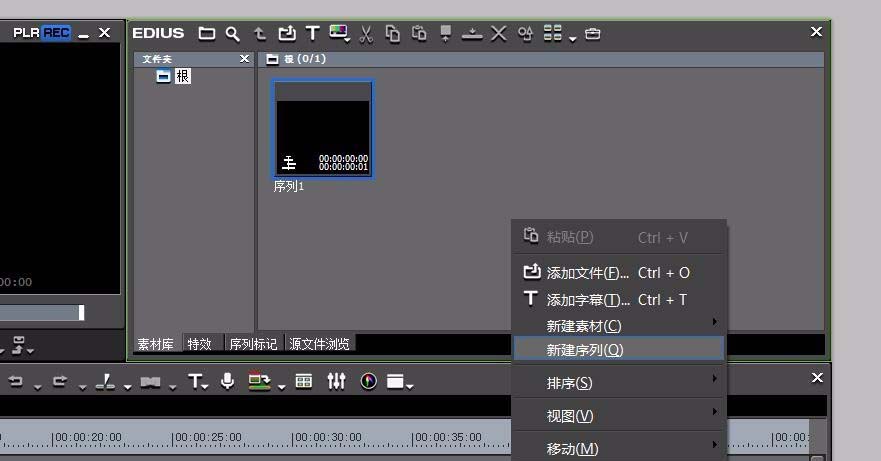Choose 添加字幕(T) from context menu
Image resolution: width=881 pixels, height=461 pixels.
tap(619, 300)
